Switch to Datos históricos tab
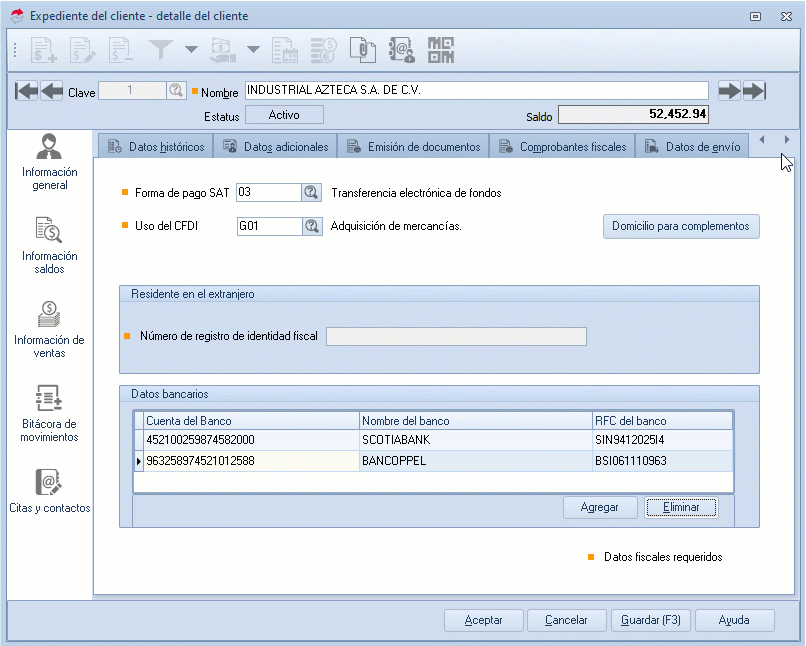Image resolution: width=806 pixels, height=646 pixels. coord(156,147)
